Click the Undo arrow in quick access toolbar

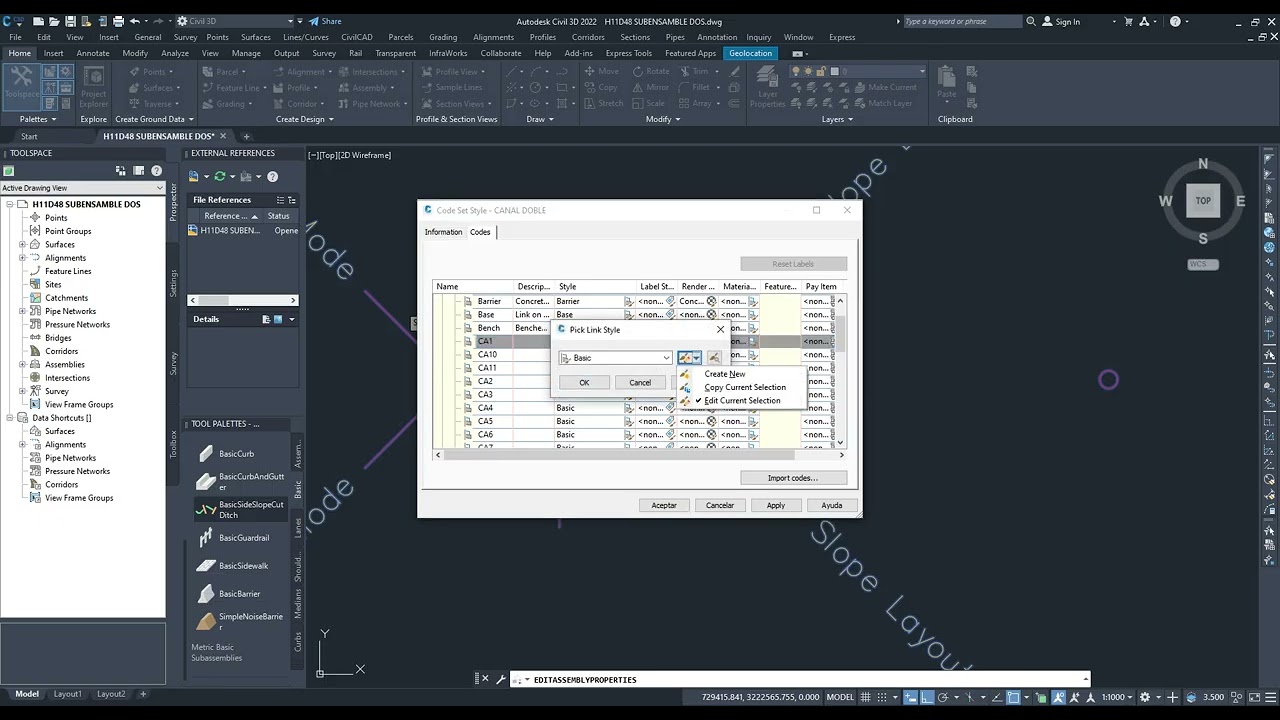click(x=135, y=21)
